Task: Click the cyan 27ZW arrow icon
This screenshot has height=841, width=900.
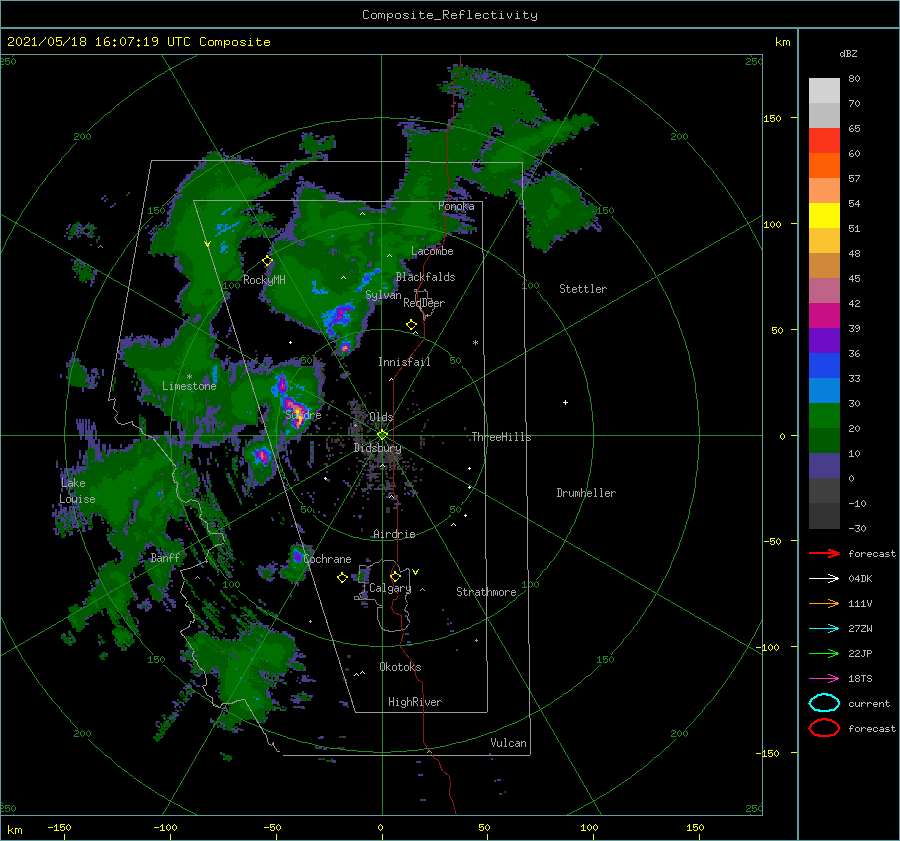Action: click(x=824, y=629)
